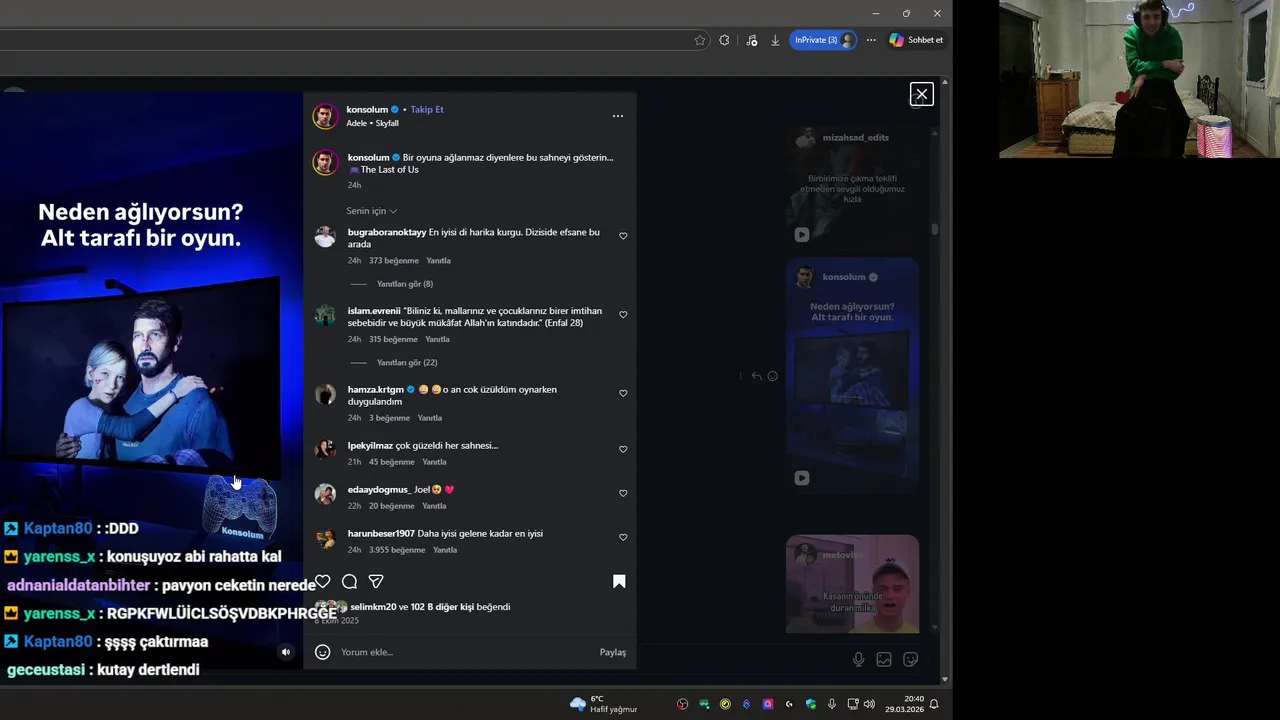1280x720 pixels.
Task: Click image attach icon in chat
Action: [884, 659]
